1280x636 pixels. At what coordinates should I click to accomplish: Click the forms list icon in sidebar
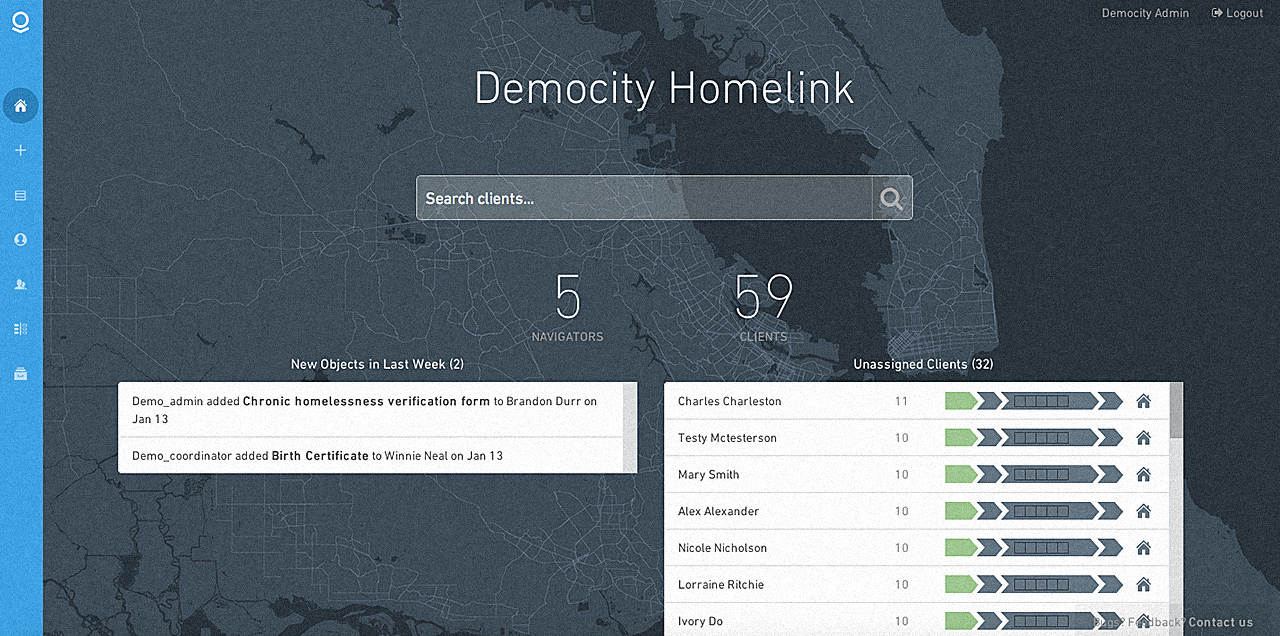click(20, 195)
